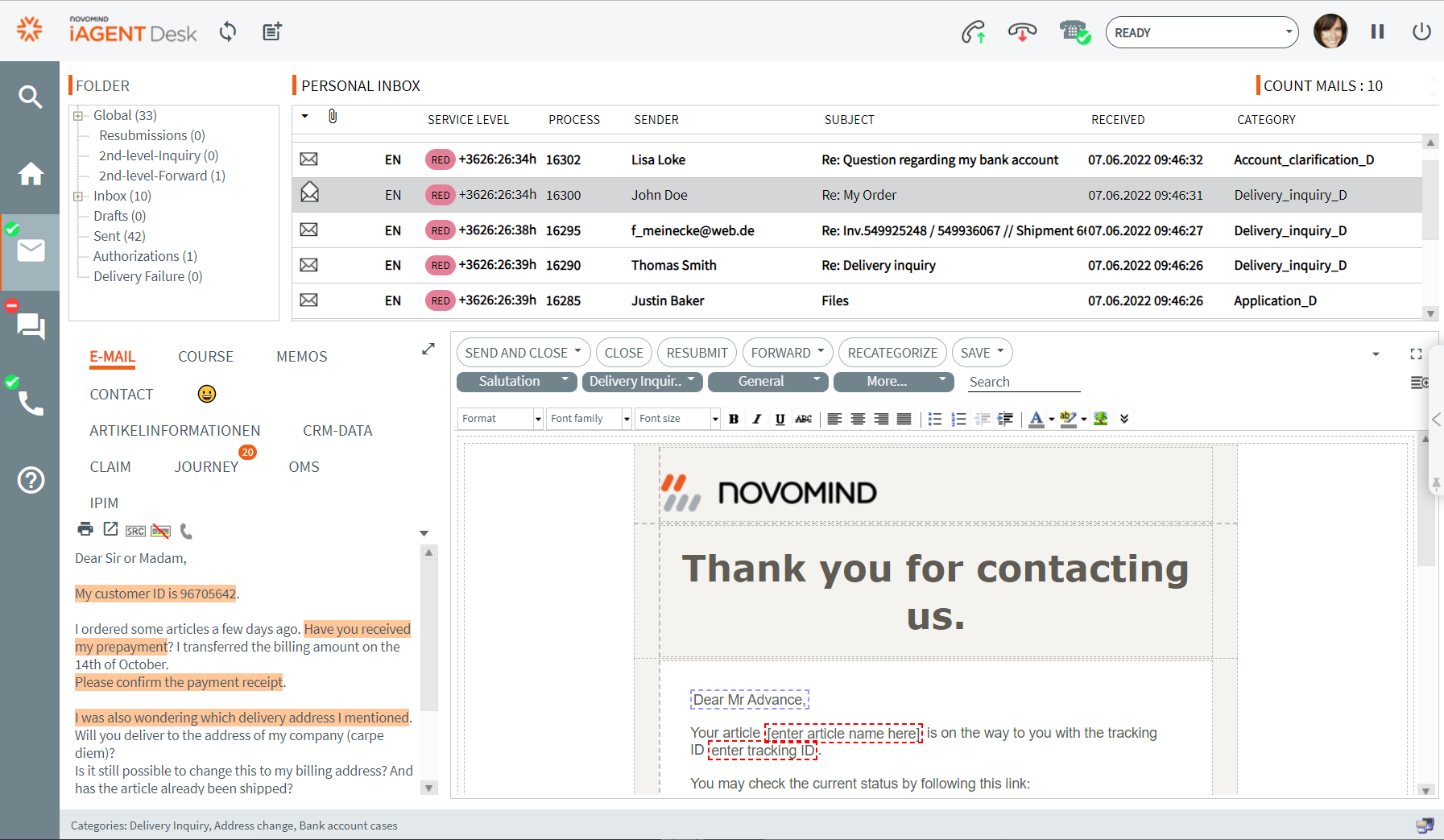The image size is (1444, 840).
Task: Go to the home dashboard icon
Action: coord(31,173)
